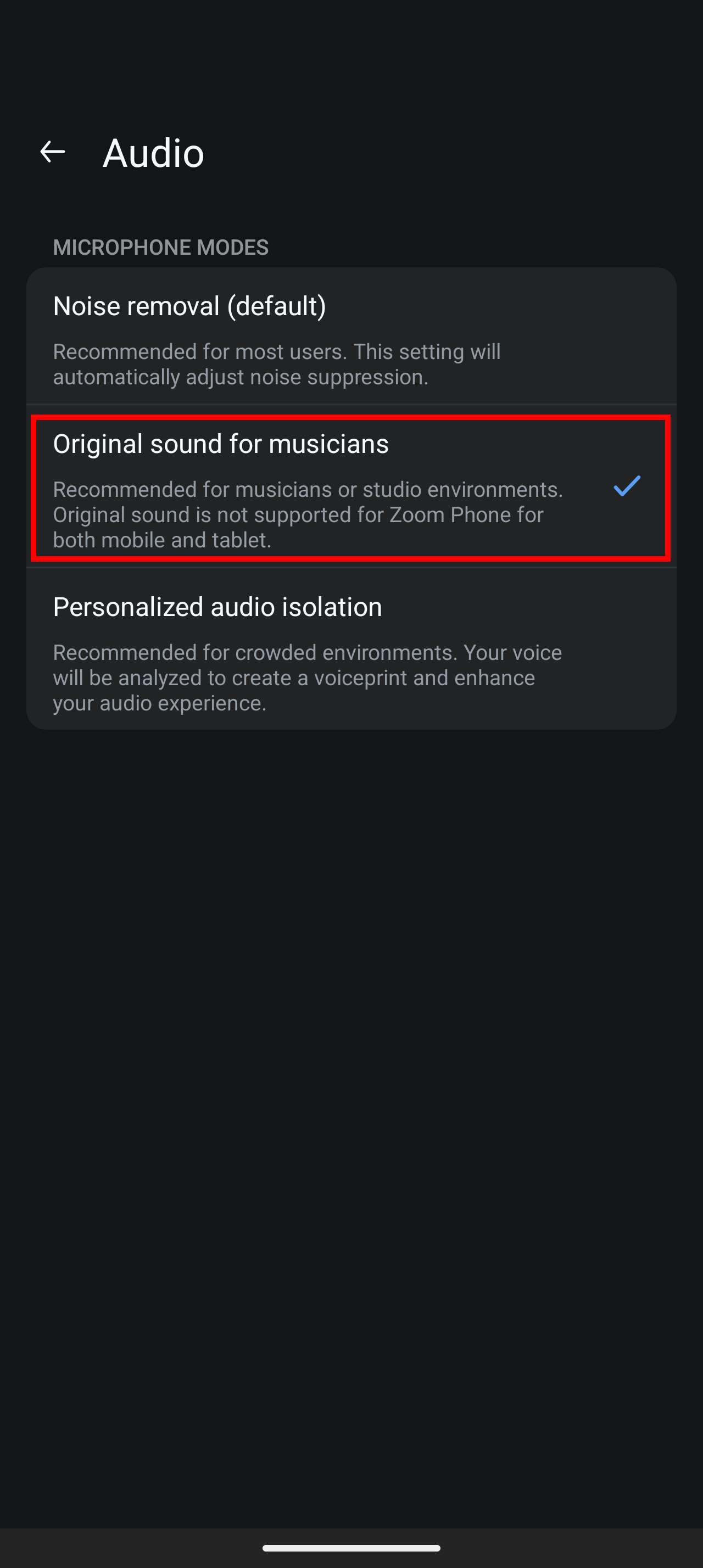703x1568 pixels.
Task: Tap the Audio screen title
Action: [153, 152]
